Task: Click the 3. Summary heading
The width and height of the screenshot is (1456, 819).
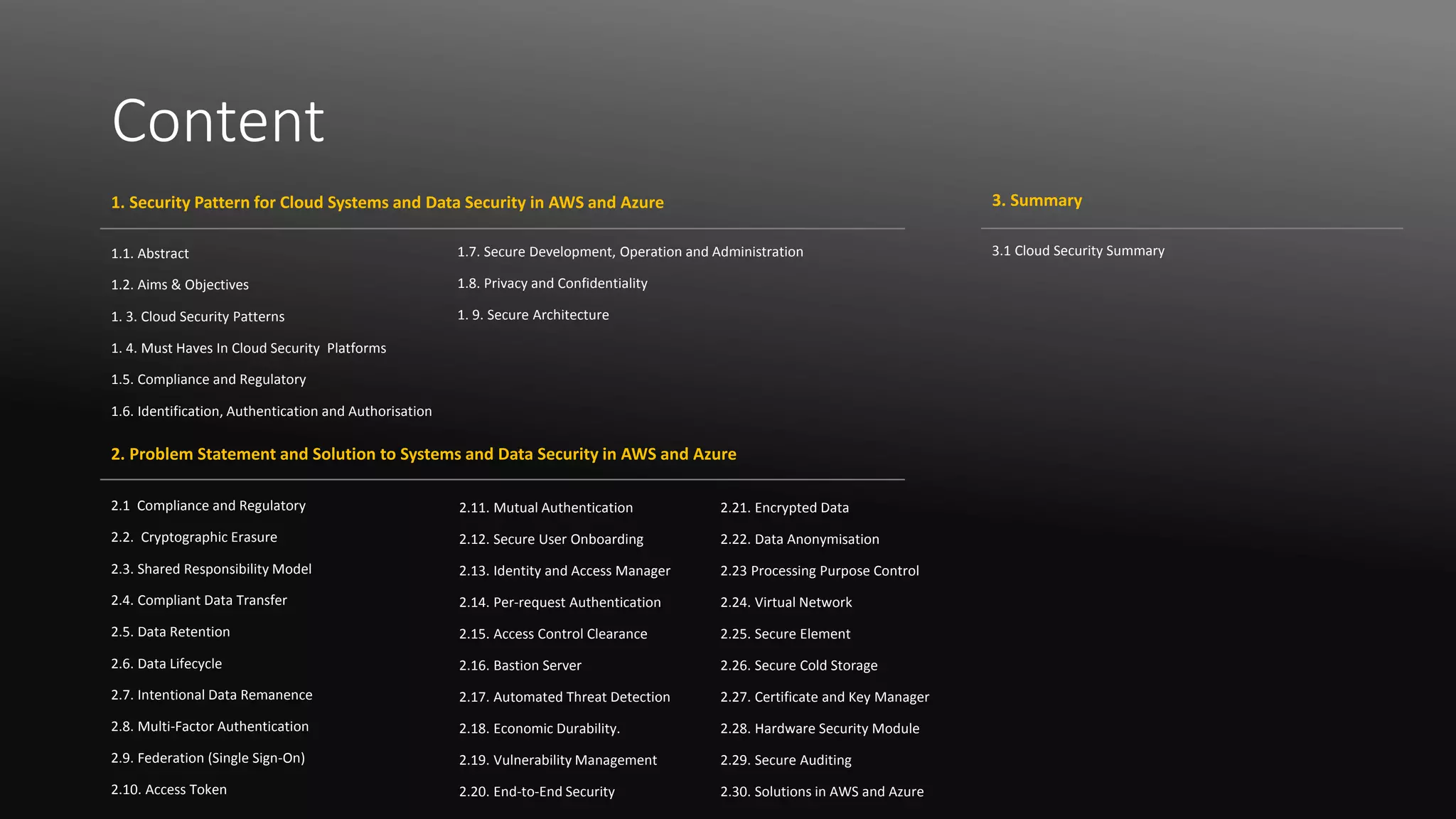Action: click(x=1037, y=201)
